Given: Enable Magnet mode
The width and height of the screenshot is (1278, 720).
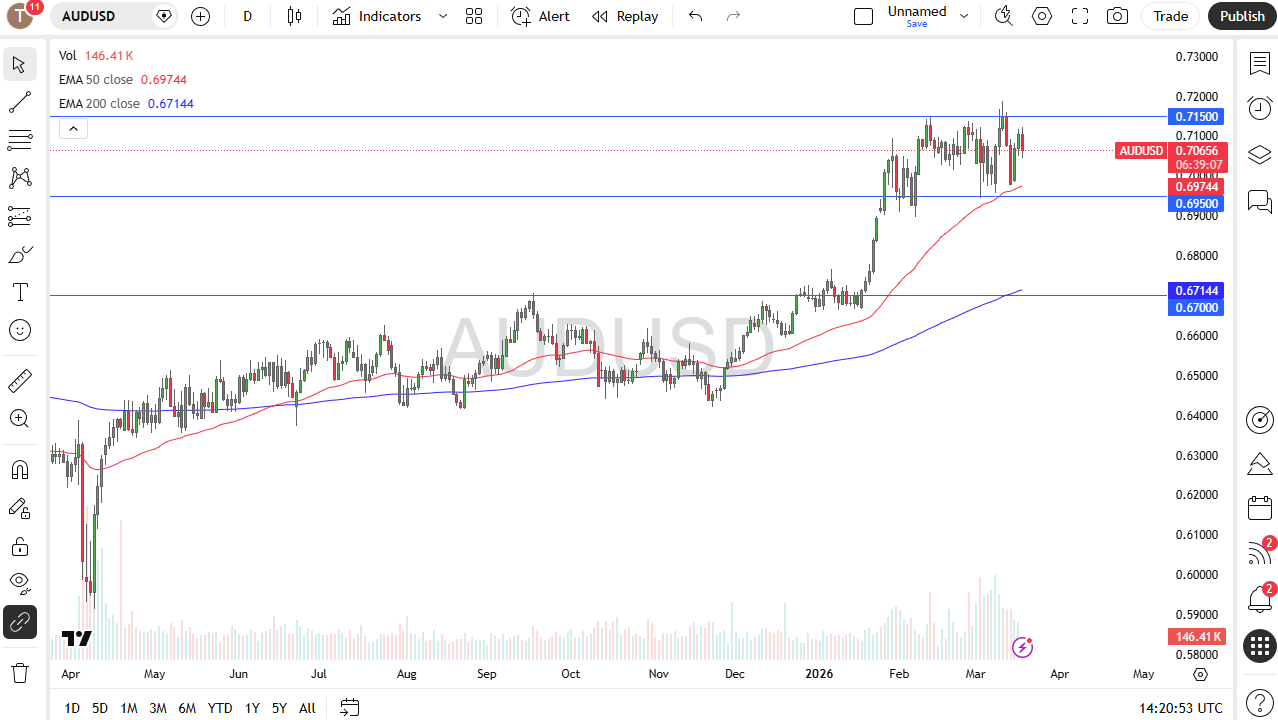Looking at the screenshot, I should click(20, 469).
